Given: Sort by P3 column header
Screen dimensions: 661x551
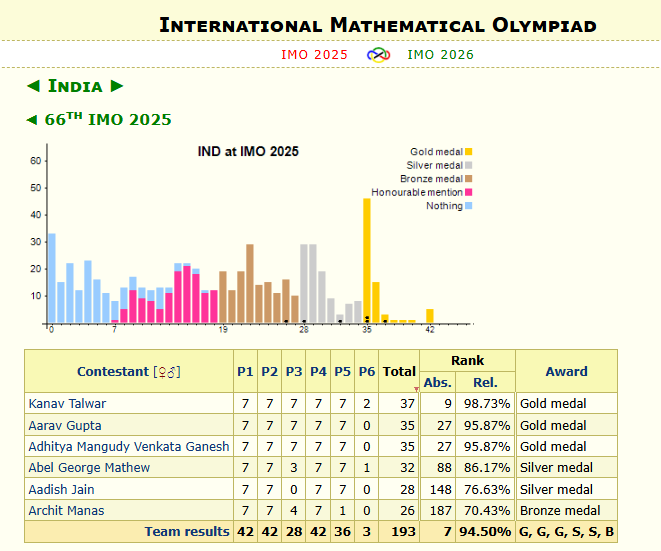Looking at the screenshot, I should tap(294, 371).
